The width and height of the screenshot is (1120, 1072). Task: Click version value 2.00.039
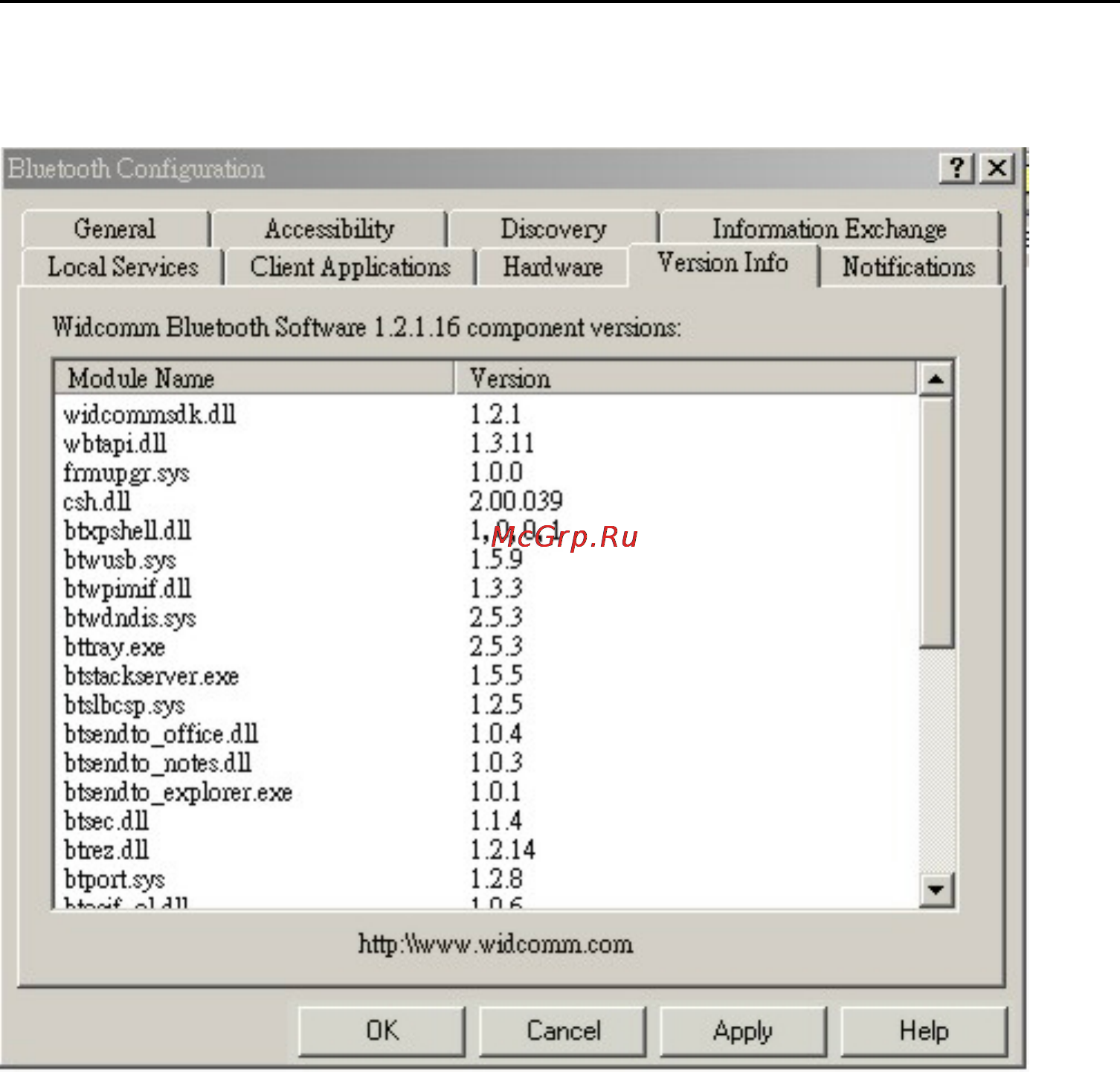516,501
